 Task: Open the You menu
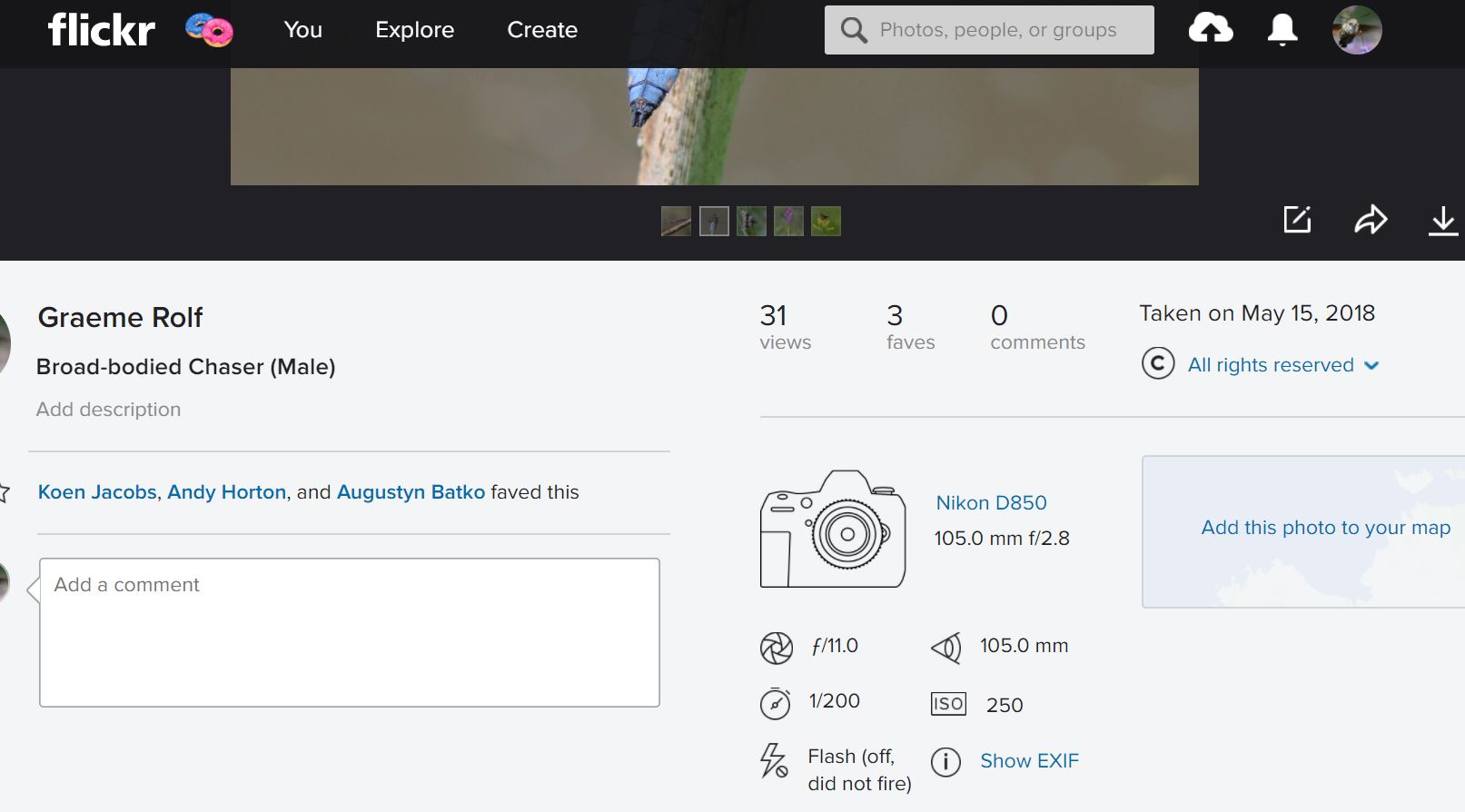click(x=303, y=30)
